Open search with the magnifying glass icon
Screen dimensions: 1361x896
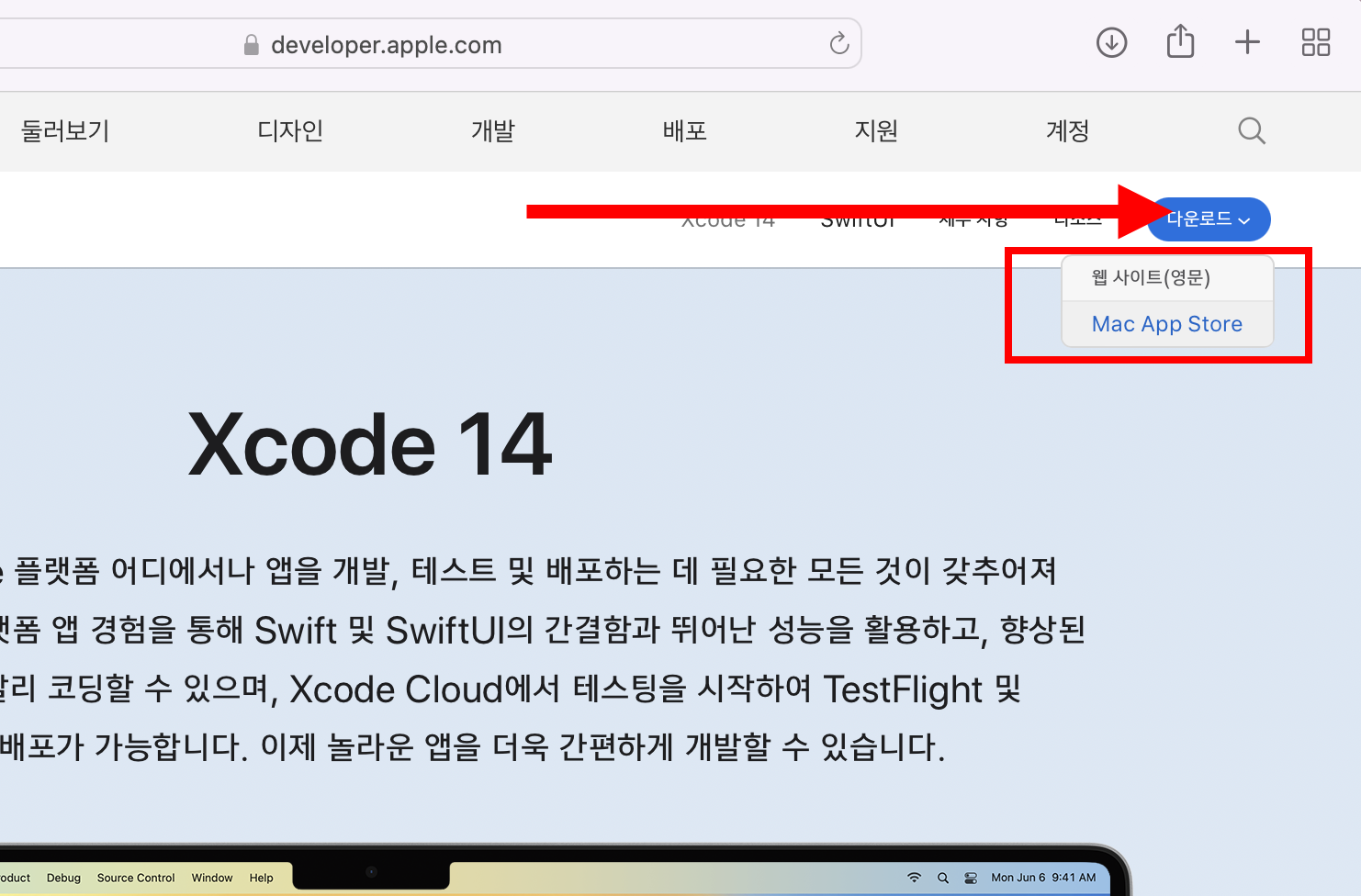pyautogui.click(x=1252, y=131)
